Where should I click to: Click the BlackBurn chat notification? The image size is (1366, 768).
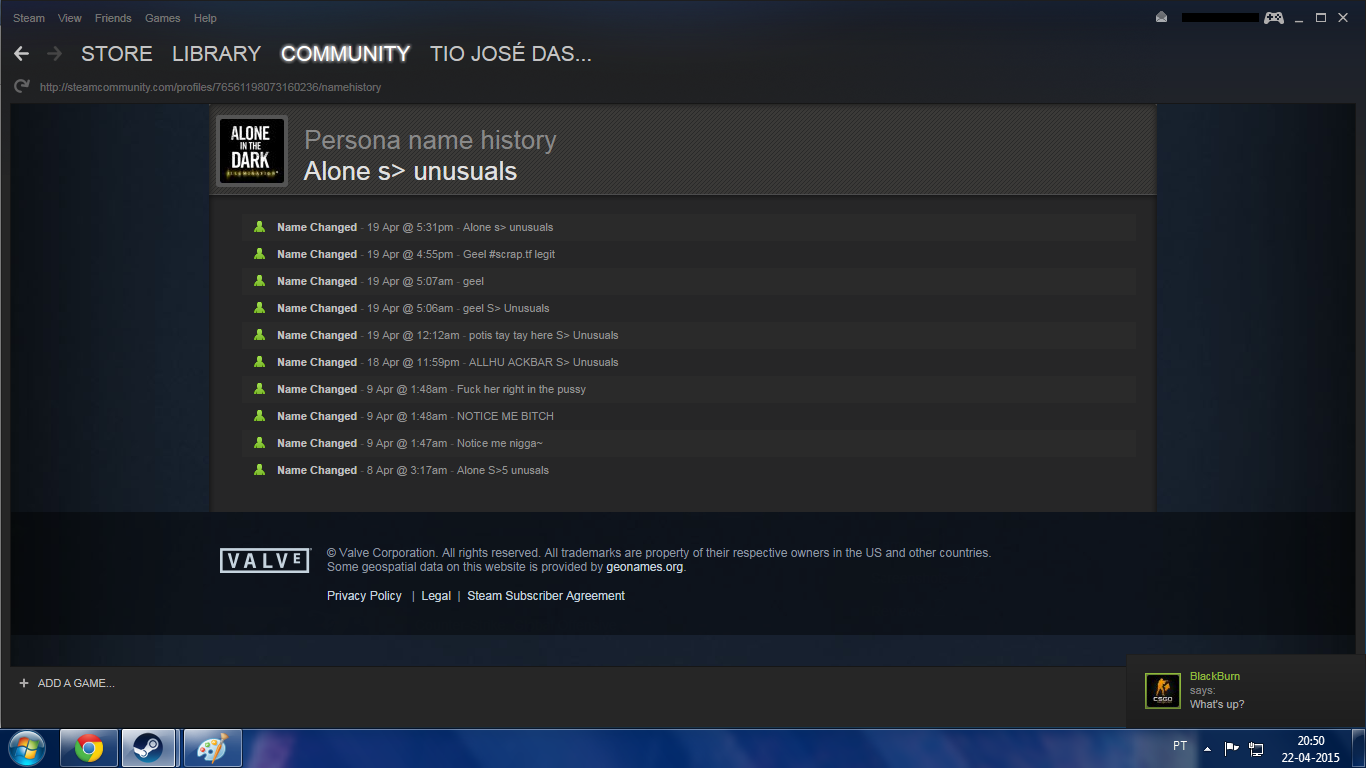tap(1246, 690)
